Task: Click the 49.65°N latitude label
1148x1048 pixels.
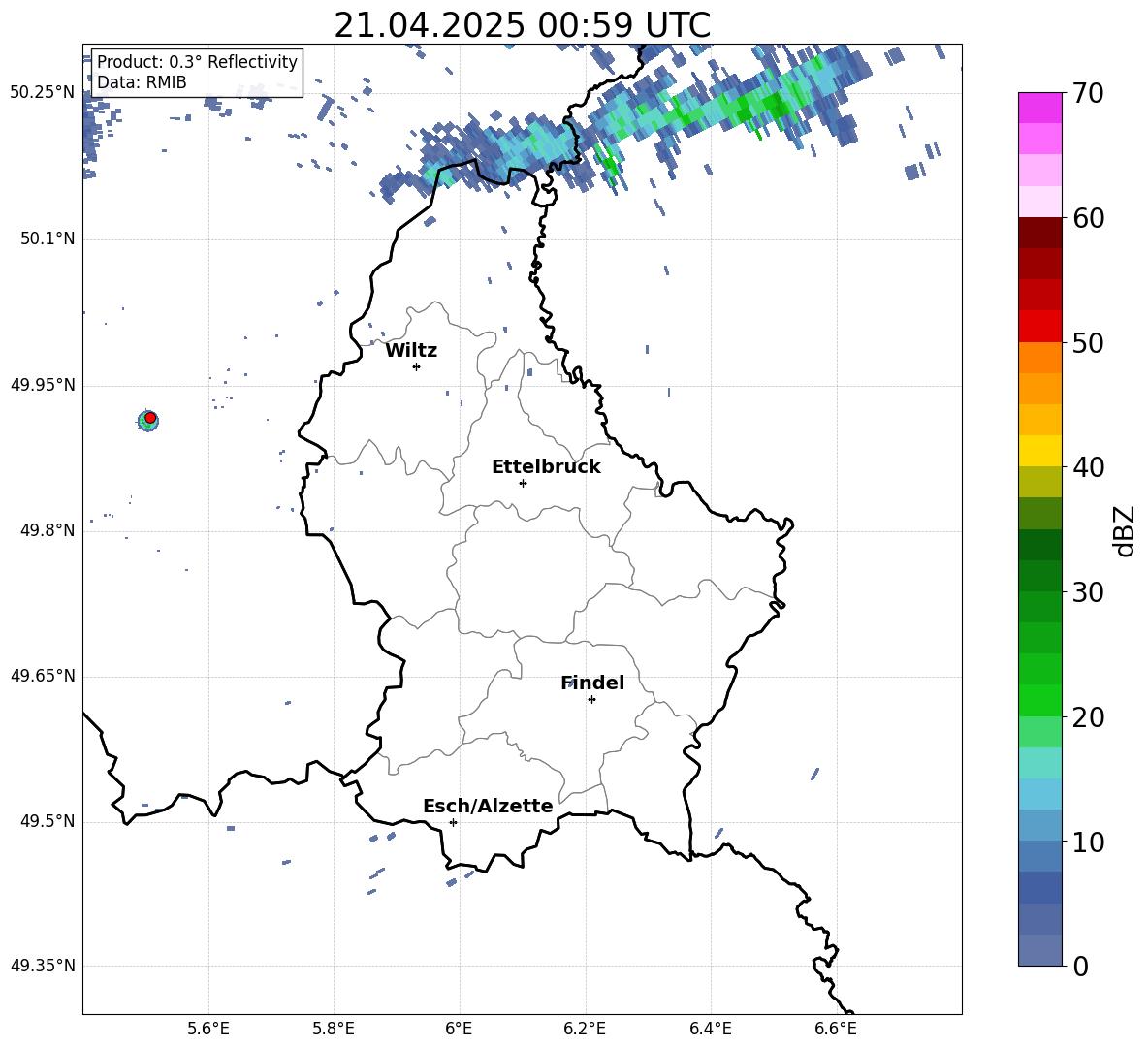Action: click(x=43, y=675)
